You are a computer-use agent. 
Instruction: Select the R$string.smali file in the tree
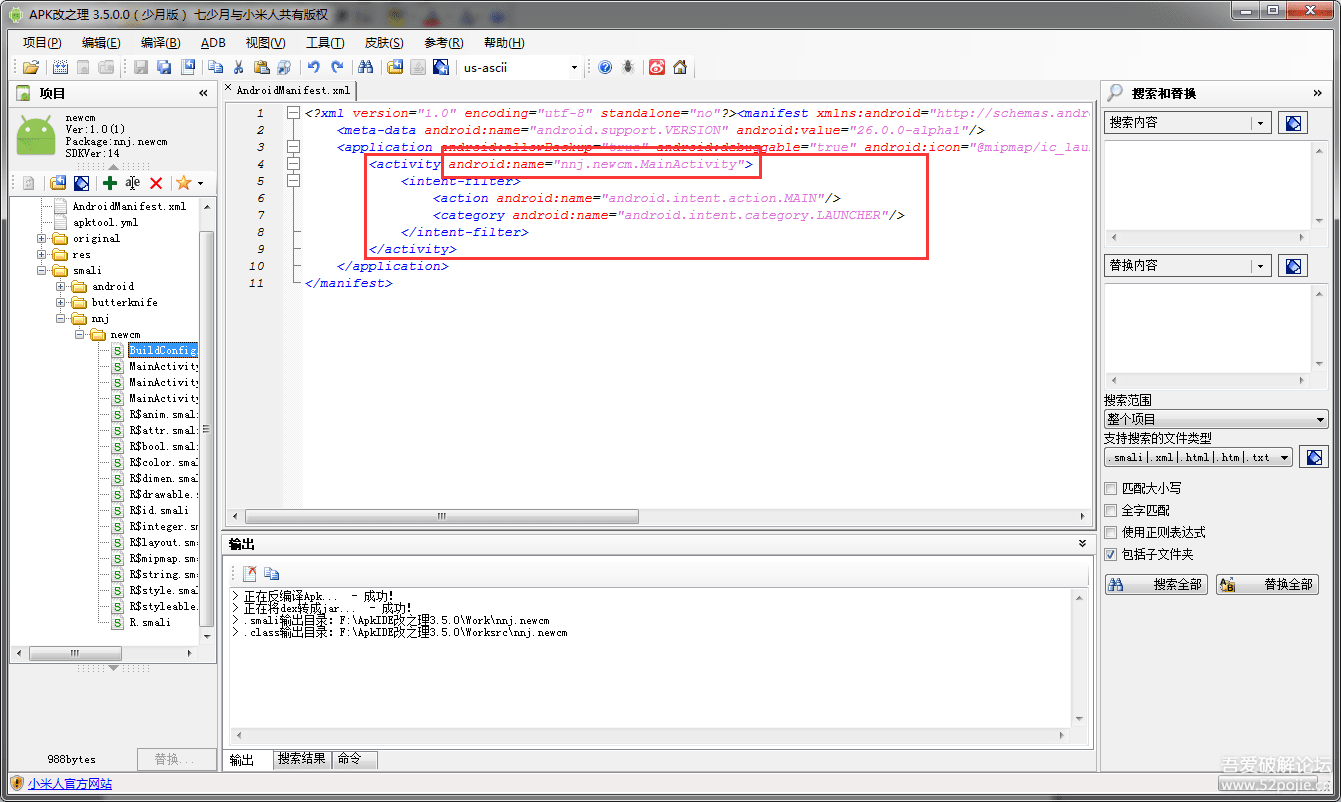coord(163,575)
